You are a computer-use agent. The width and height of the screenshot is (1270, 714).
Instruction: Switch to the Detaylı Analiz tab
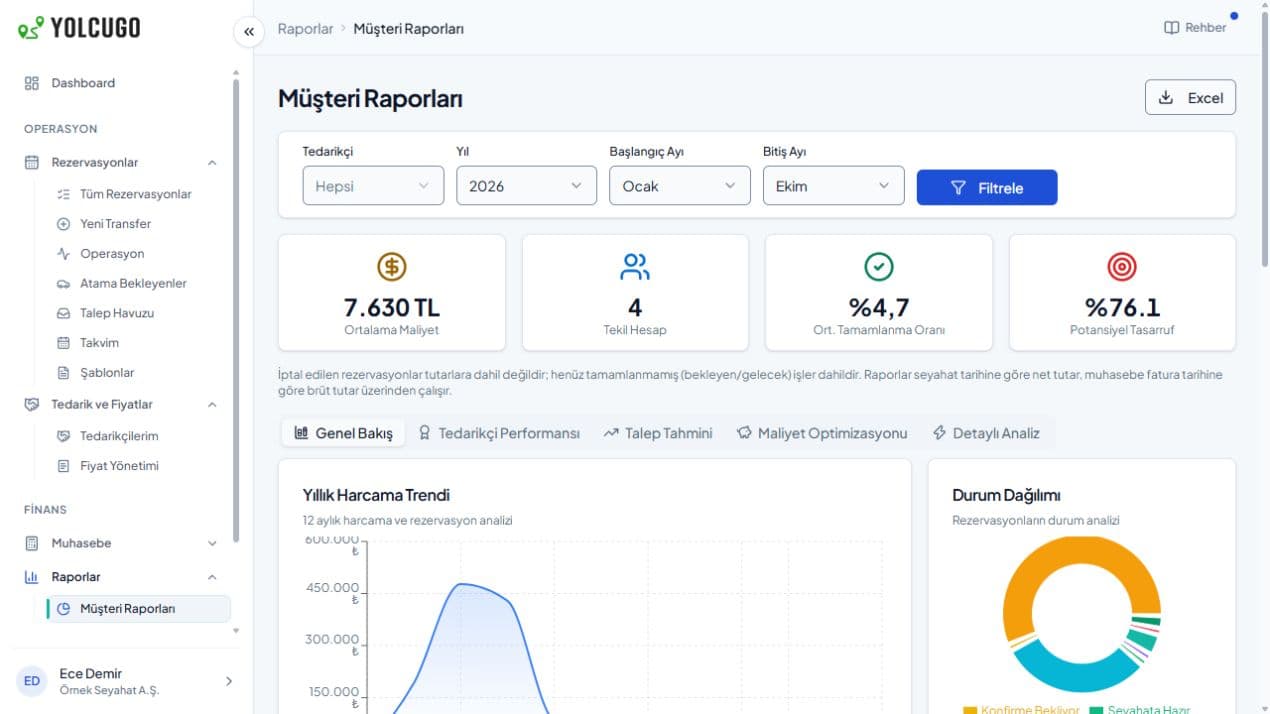[x=986, y=433]
